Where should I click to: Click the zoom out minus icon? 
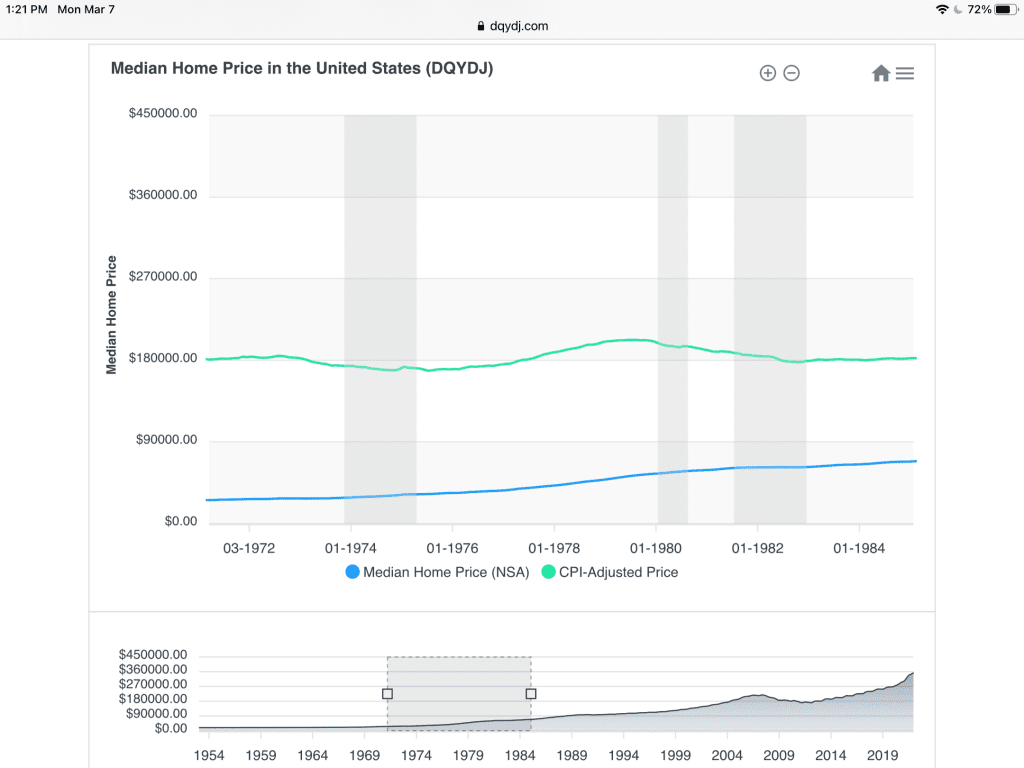point(791,73)
